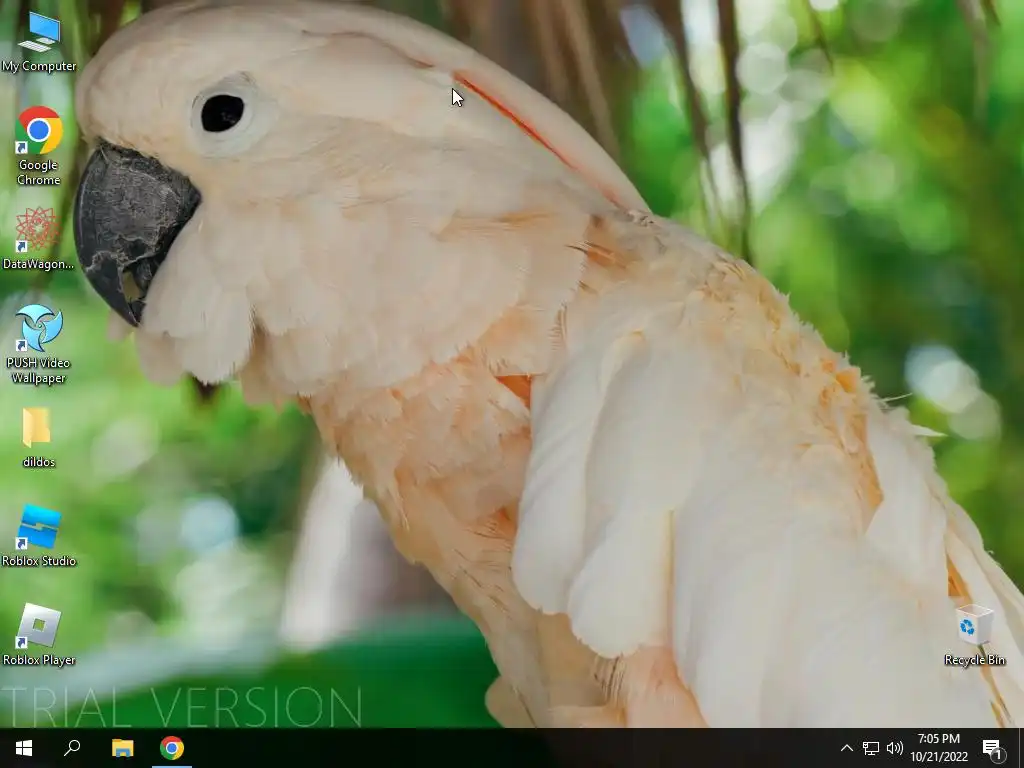Screen dimensions: 1024x768
Task: Select the Roblox Studio shortcut
Action: tap(39, 536)
